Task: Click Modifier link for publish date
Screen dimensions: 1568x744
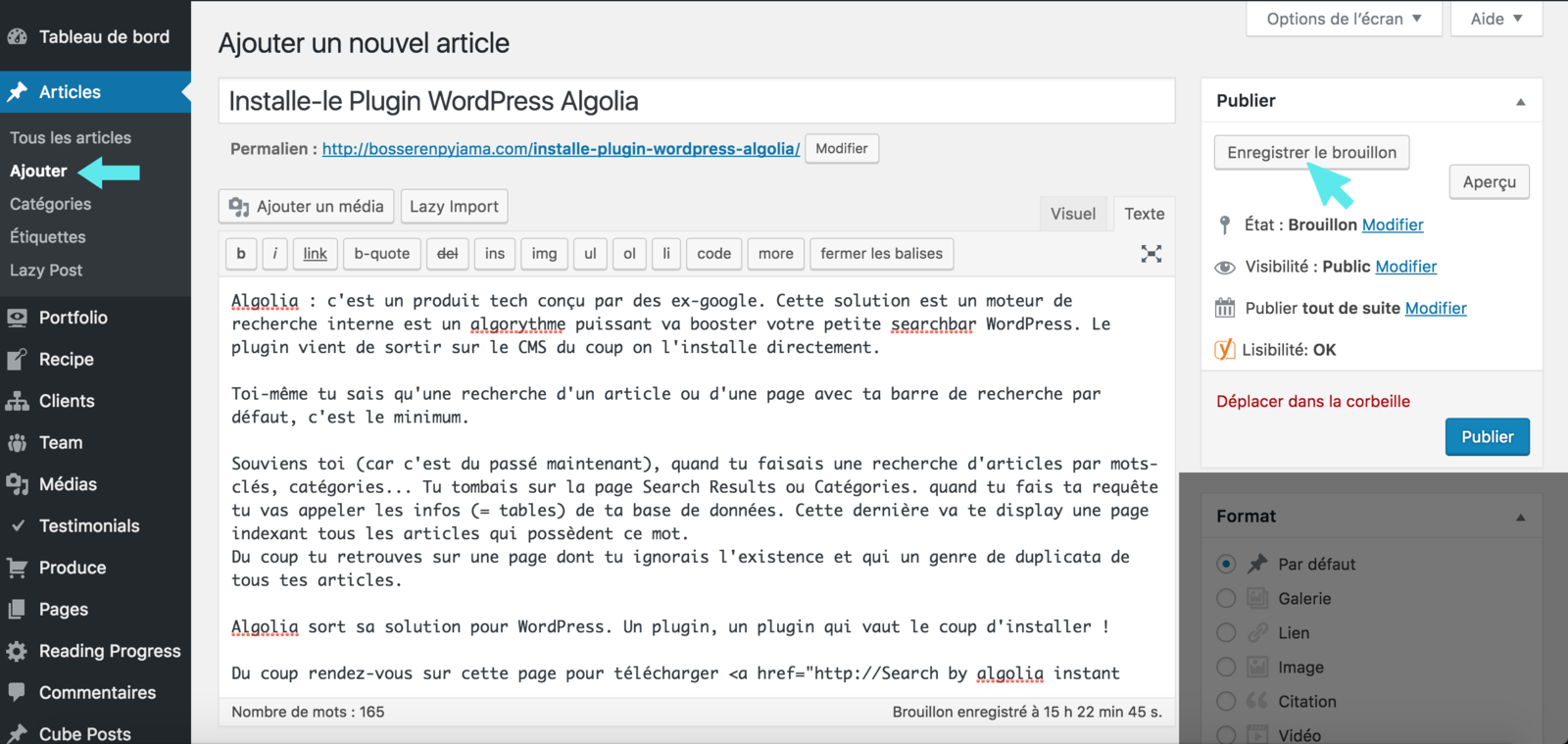Action: coord(1436,309)
